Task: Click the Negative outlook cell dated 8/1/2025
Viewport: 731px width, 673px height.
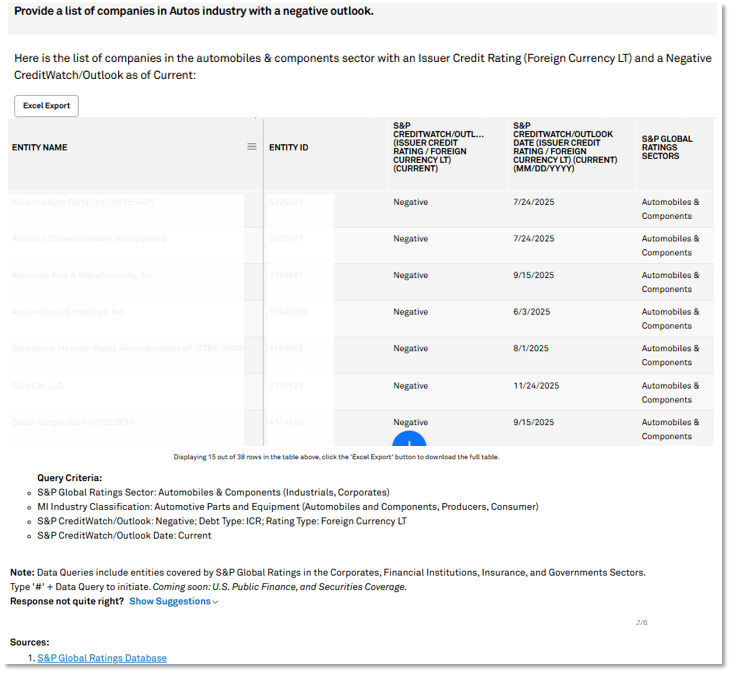Action: pyautogui.click(x=410, y=349)
